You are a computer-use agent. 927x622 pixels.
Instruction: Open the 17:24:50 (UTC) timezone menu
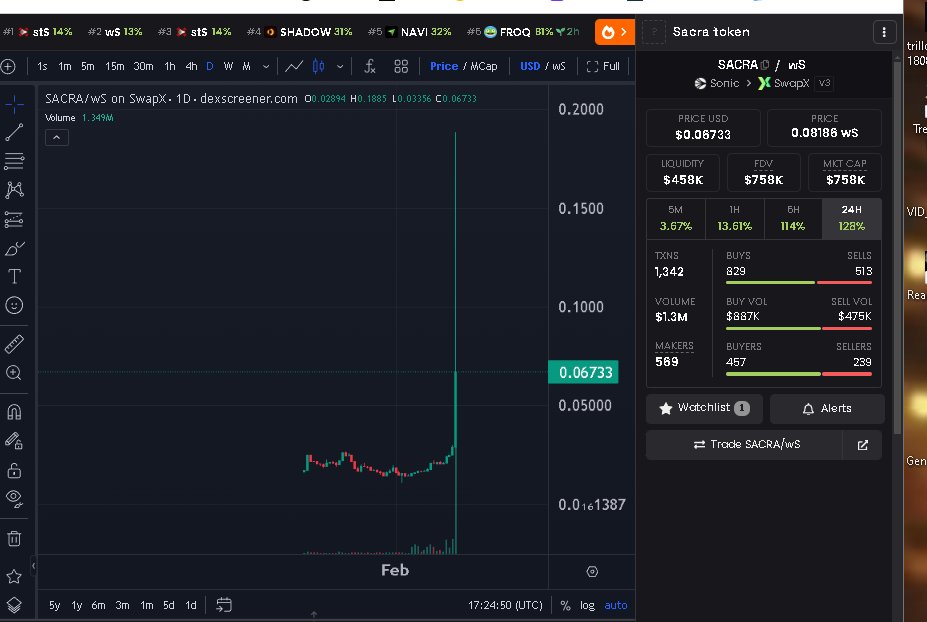tap(505, 605)
